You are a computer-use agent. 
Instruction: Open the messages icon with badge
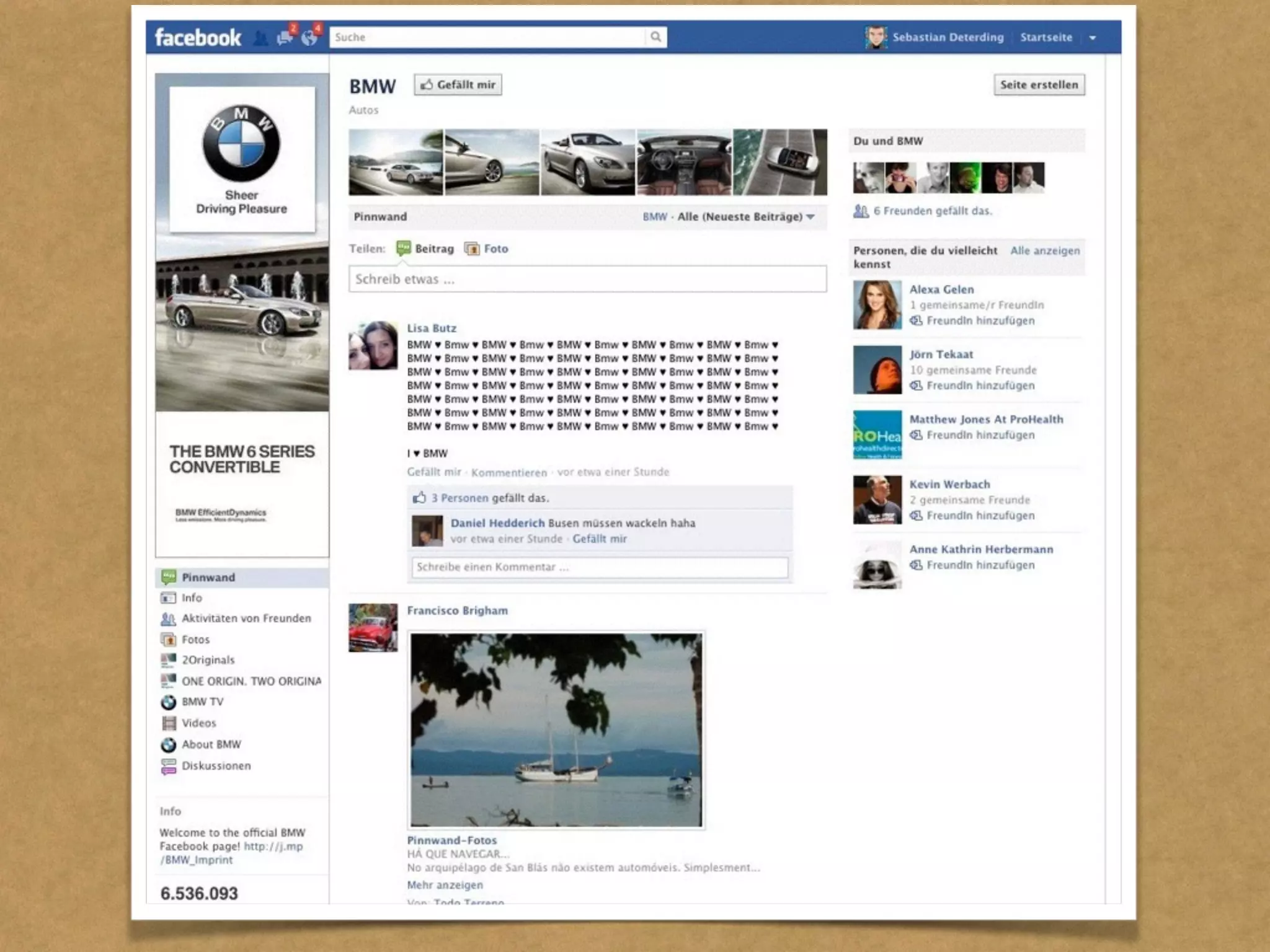285,38
